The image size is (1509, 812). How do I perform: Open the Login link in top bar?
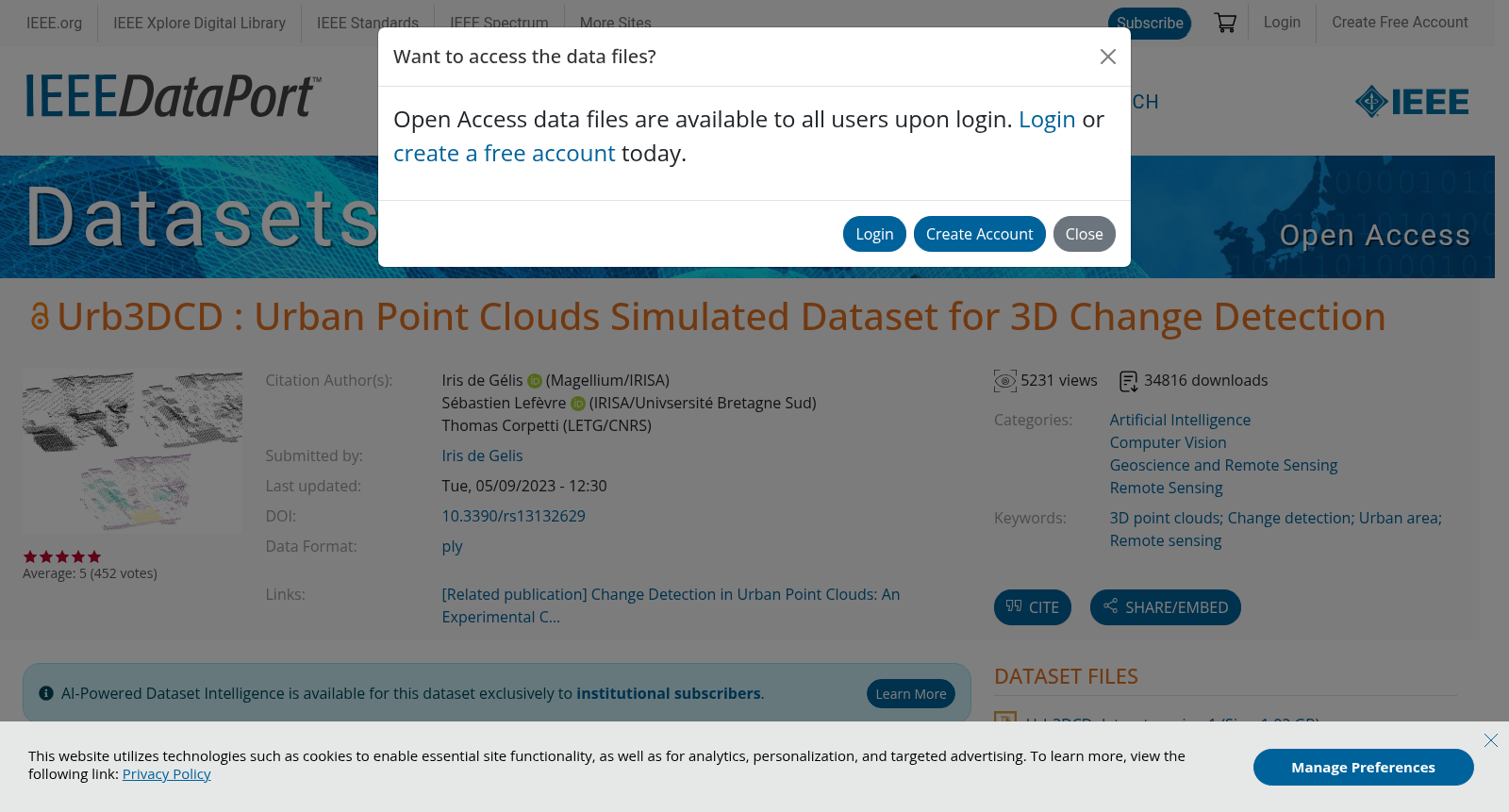[1282, 22]
